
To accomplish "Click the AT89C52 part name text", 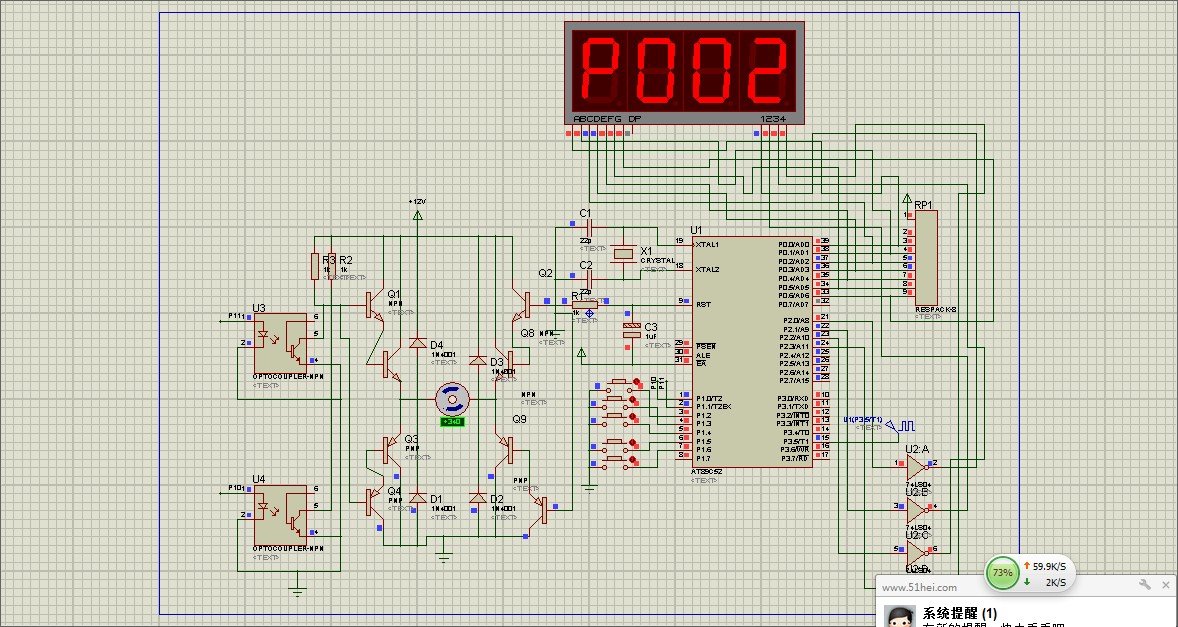I will pos(707,472).
